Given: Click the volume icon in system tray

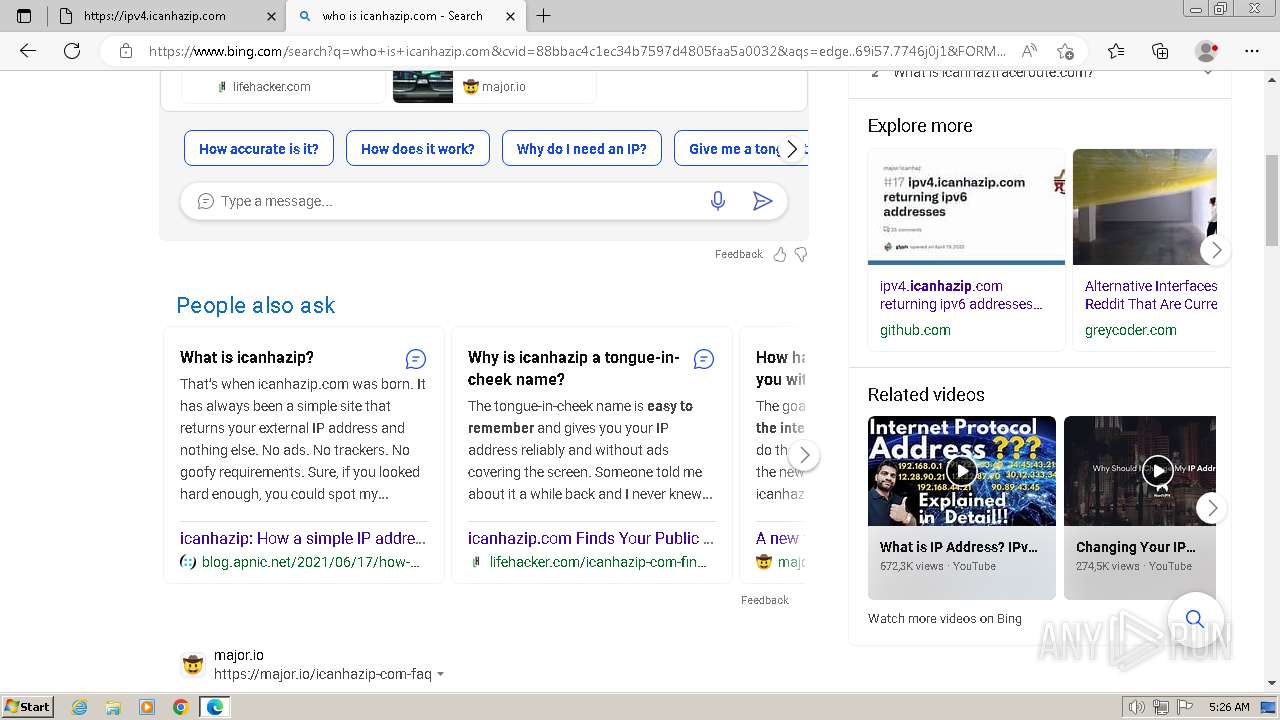Looking at the screenshot, I should [x=1137, y=707].
